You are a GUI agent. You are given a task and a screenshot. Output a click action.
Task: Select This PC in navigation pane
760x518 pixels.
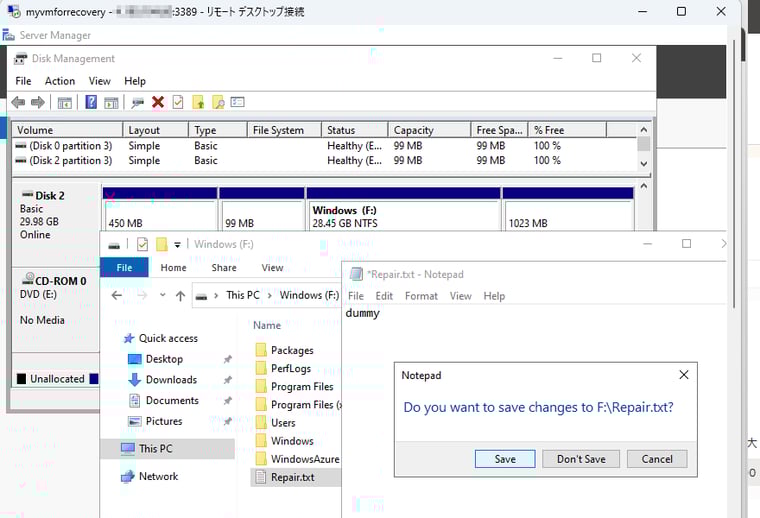(167, 449)
